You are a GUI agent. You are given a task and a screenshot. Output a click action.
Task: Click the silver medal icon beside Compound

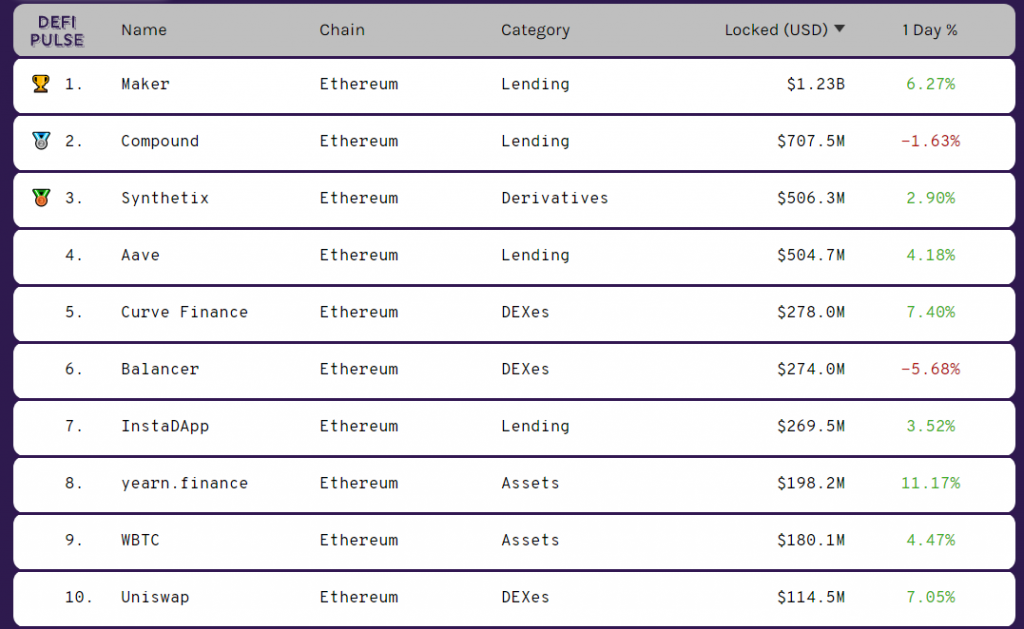tap(40, 141)
